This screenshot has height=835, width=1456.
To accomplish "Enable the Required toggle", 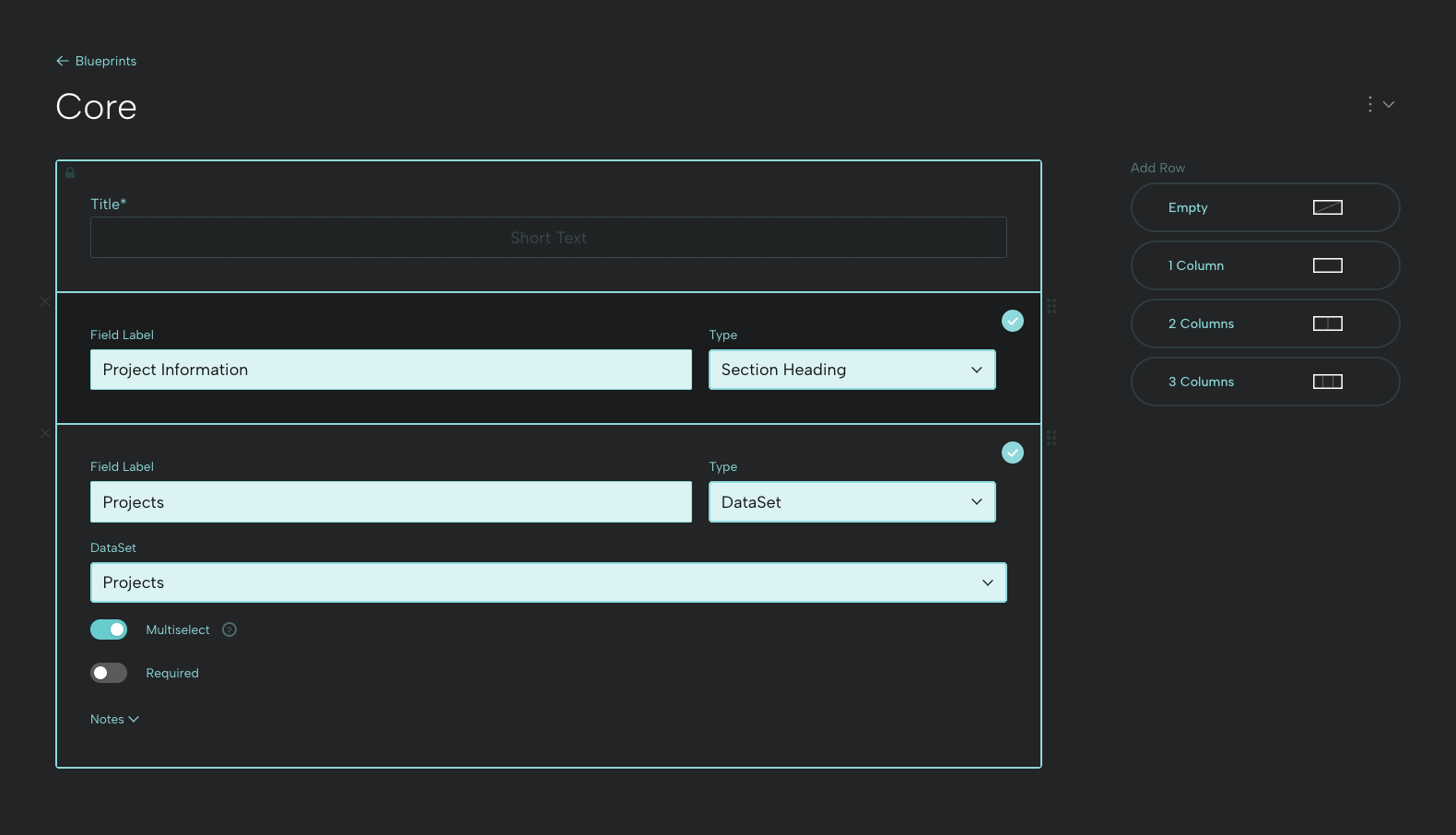I will pyautogui.click(x=109, y=673).
